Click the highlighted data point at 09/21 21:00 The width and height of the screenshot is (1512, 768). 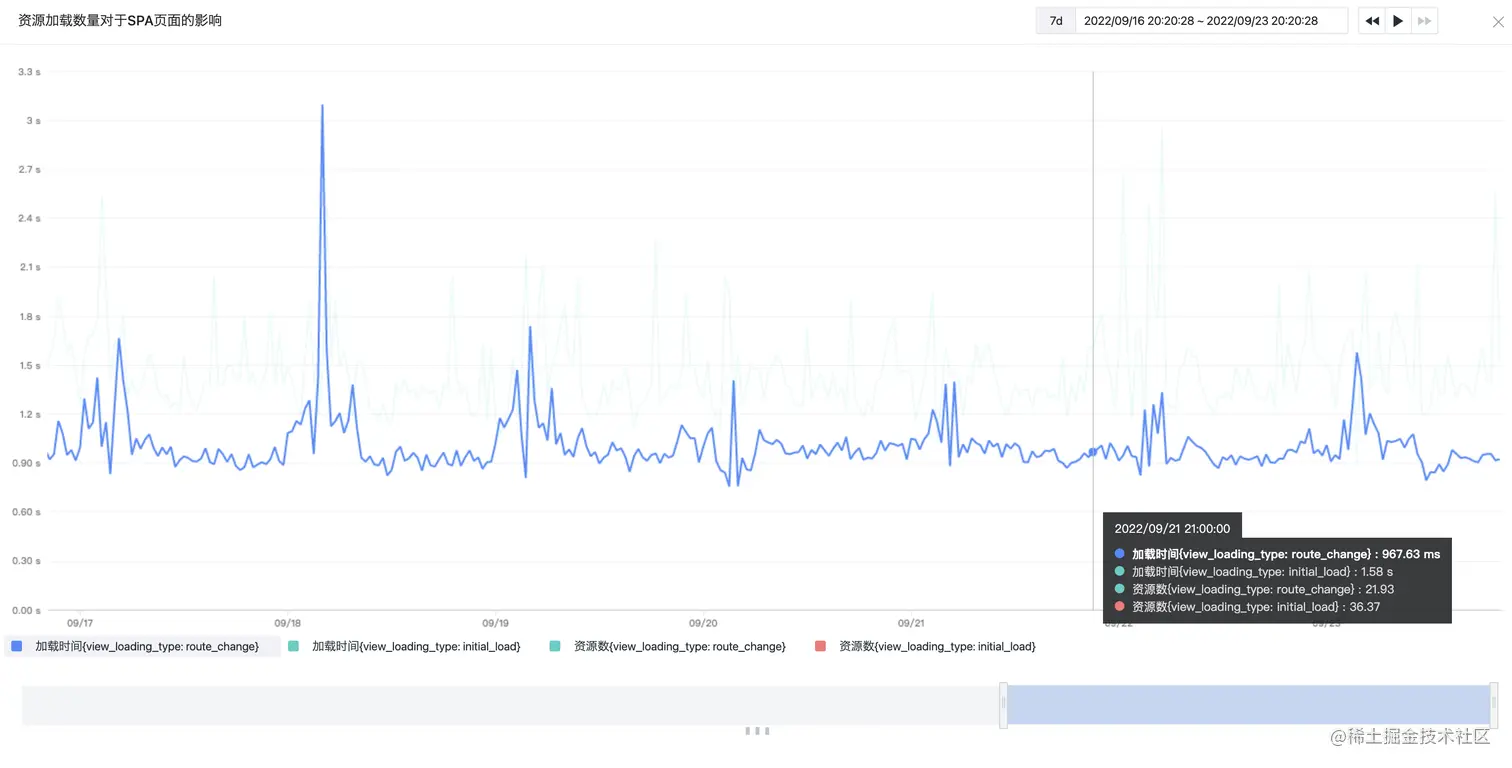pos(1092,452)
